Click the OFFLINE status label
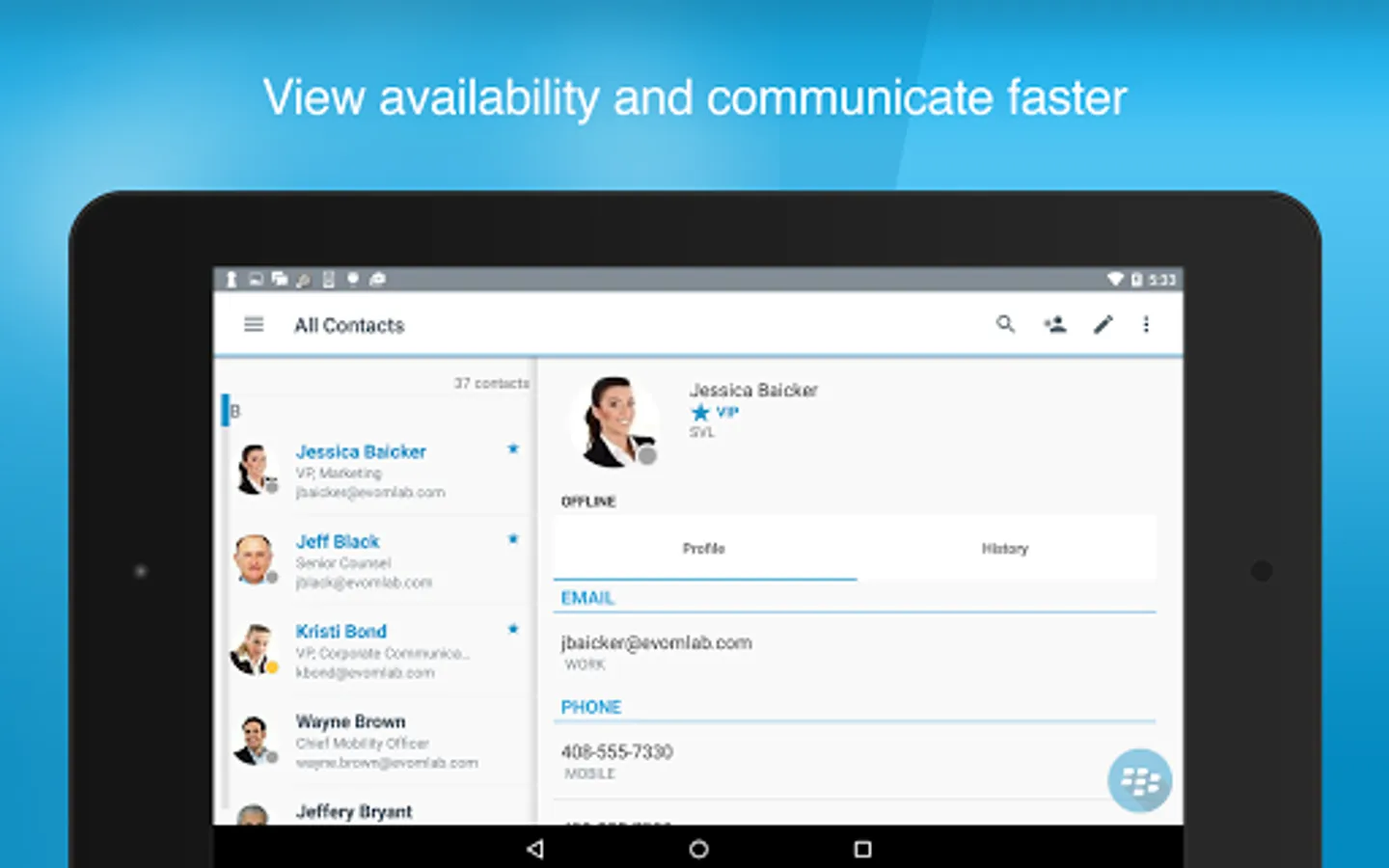The width and height of the screenshot is (1389, 868). pos(588,502)
